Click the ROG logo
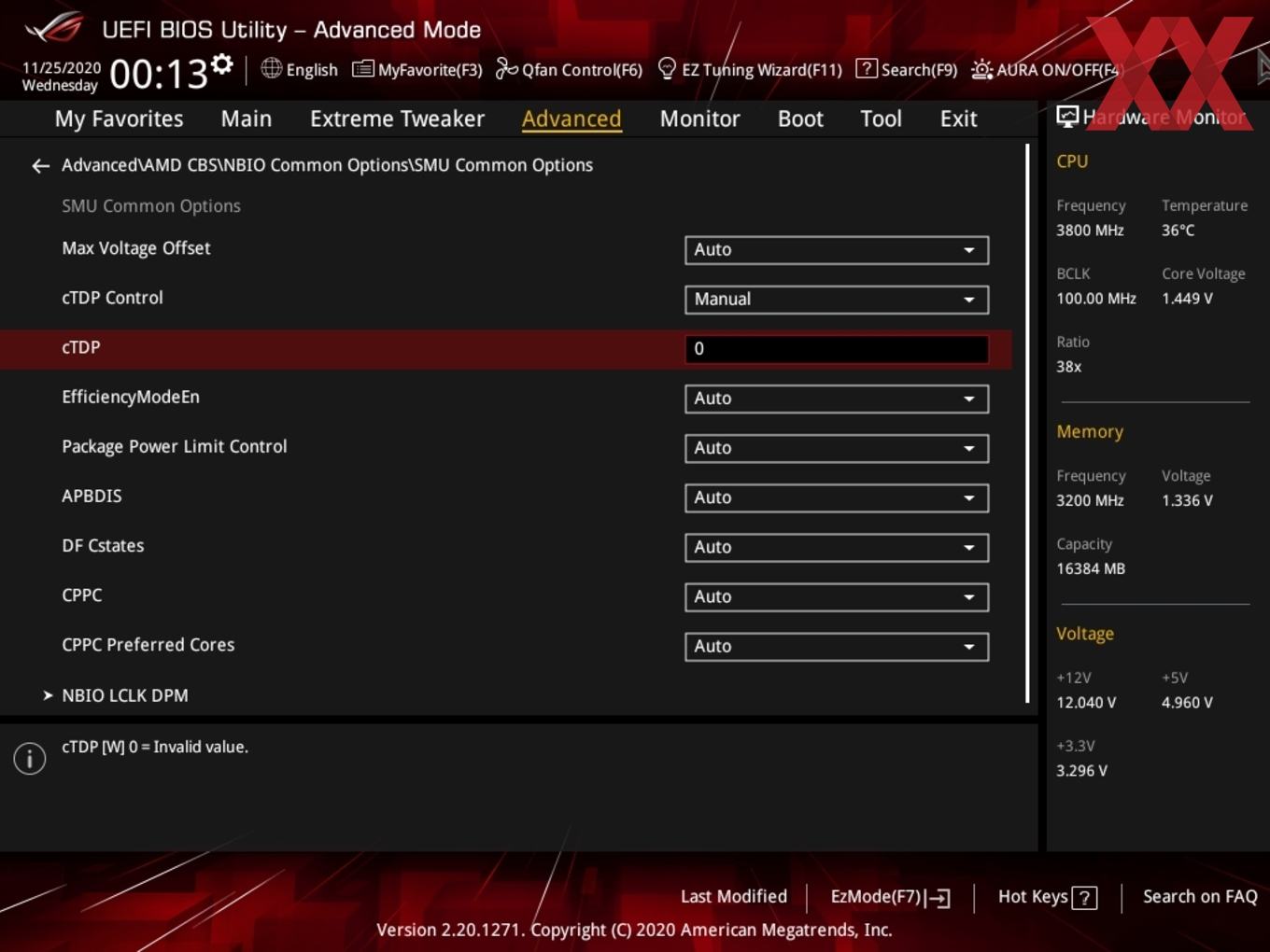The image size is (1270, 952). (54, 28)
